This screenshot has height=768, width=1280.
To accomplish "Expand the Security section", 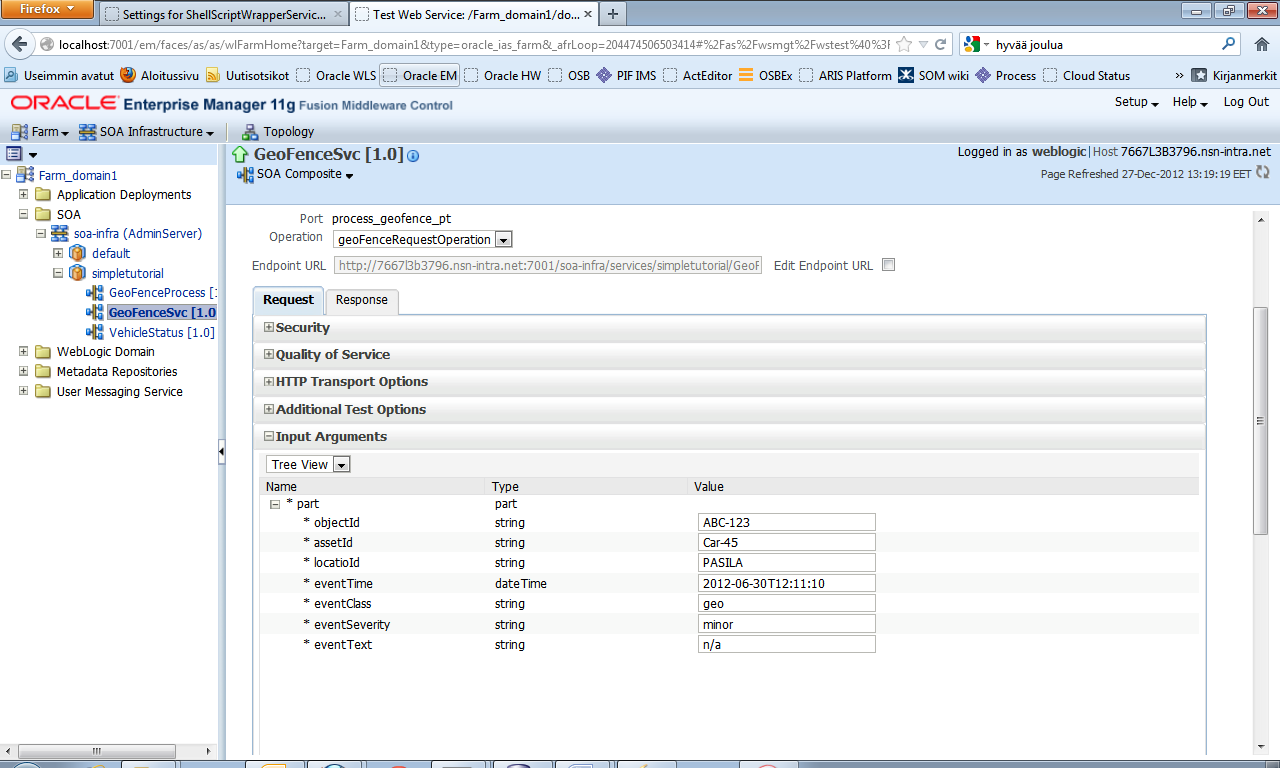I will pyautogui.click(x=269, y=327).
